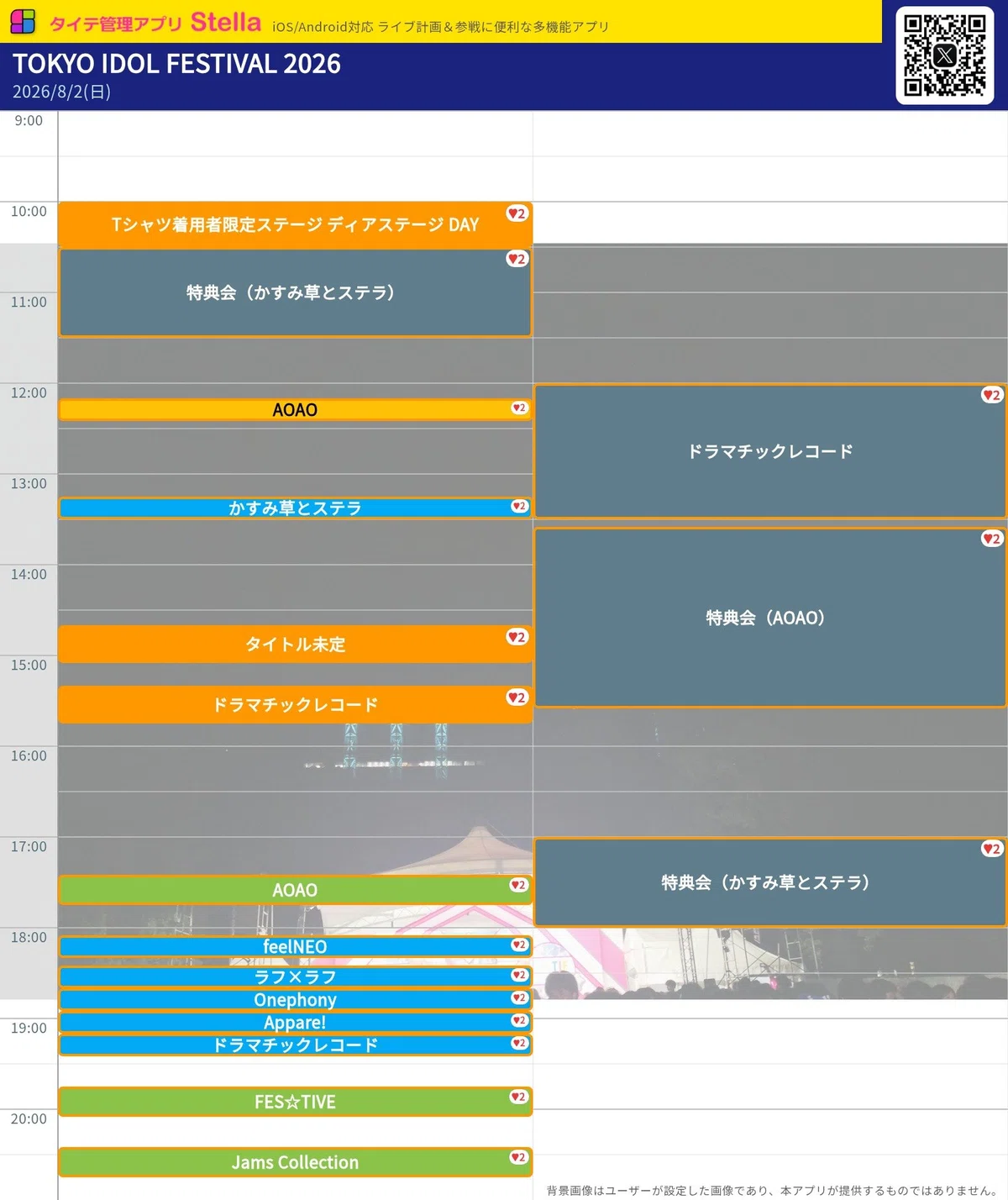Click the Stella app logo icon

pos(23,22)
